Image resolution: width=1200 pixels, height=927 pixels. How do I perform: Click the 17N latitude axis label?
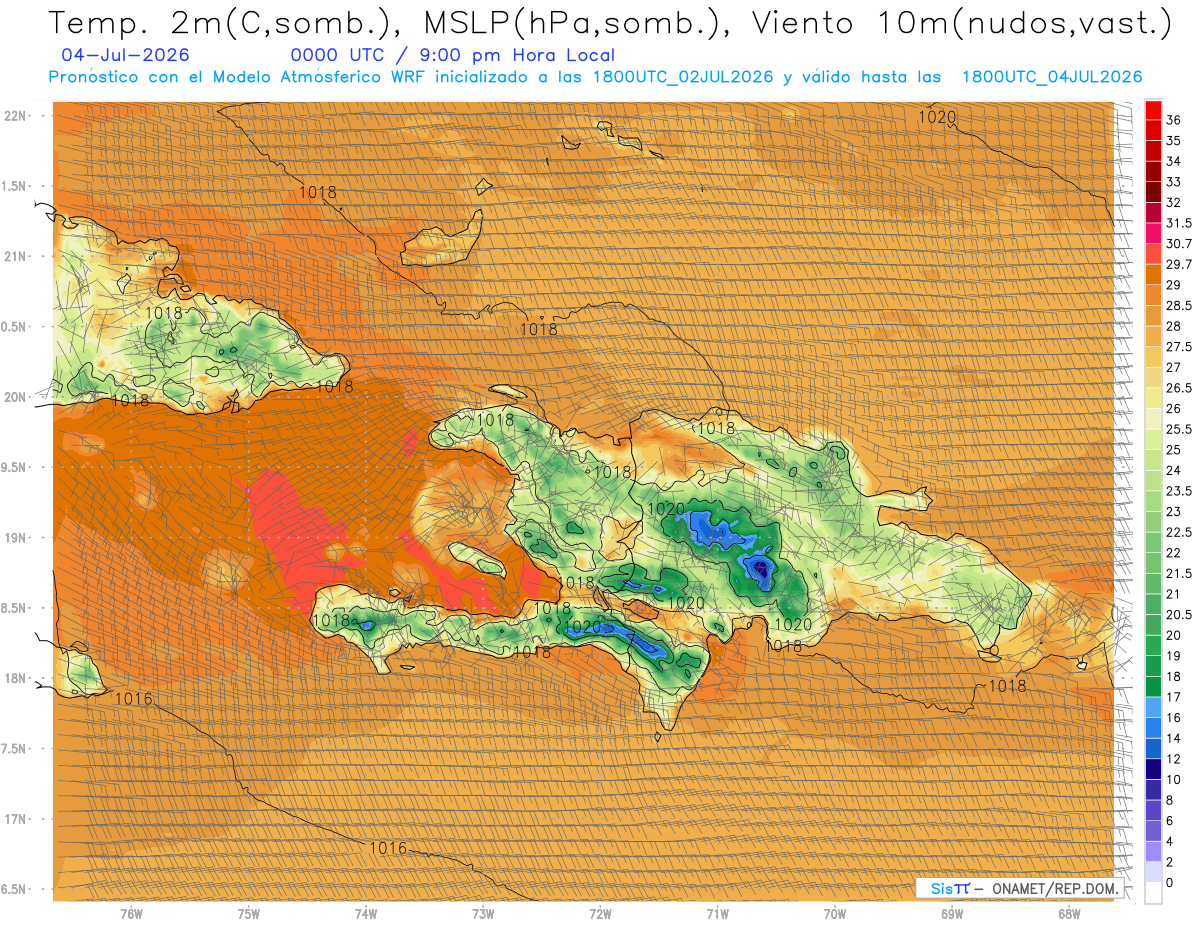(x=14, y=819)
